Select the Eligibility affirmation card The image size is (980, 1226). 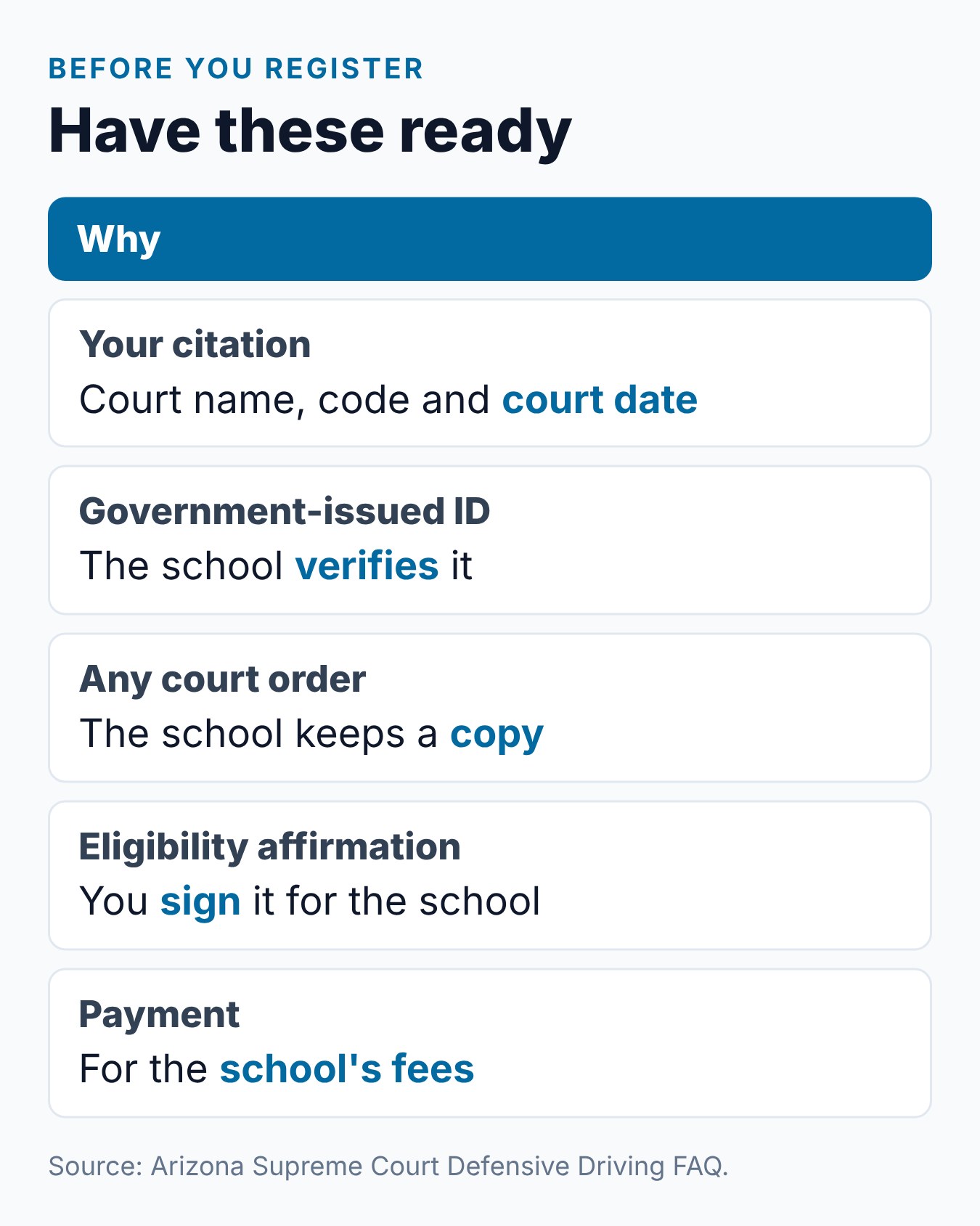pyautogui.click(x=490, y=875)
